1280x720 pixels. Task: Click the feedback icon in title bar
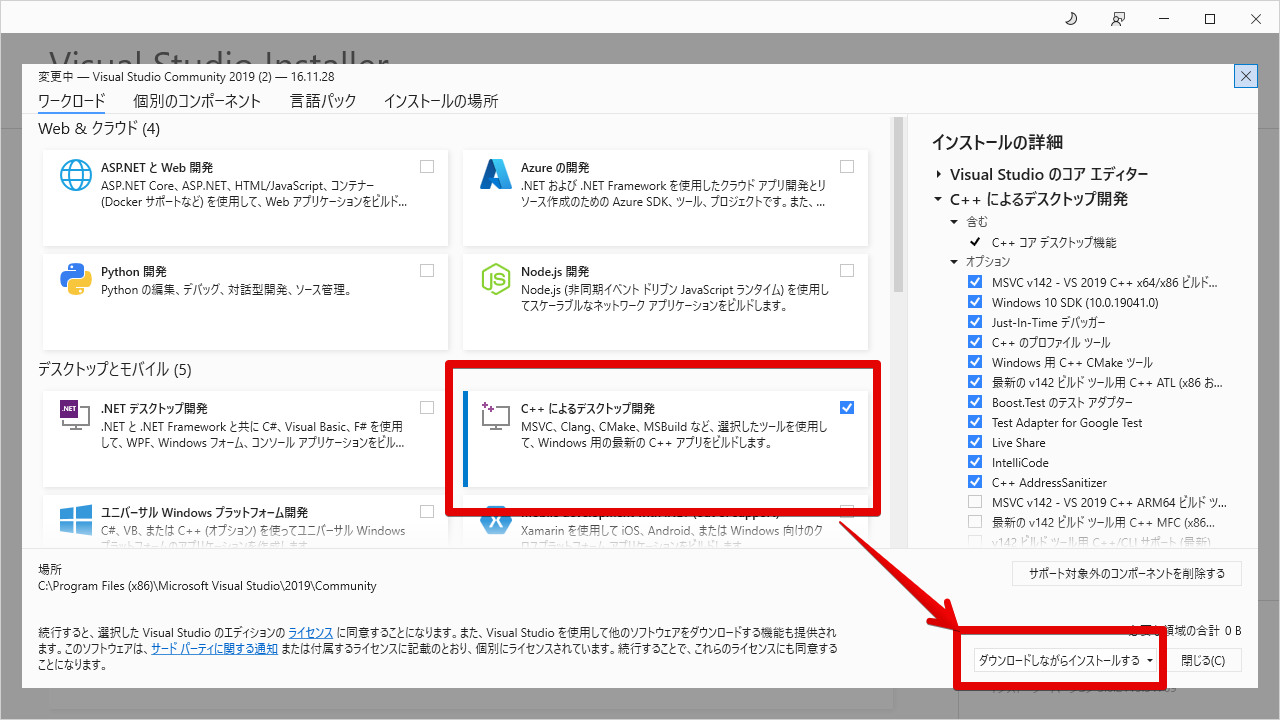[1117, 19]
